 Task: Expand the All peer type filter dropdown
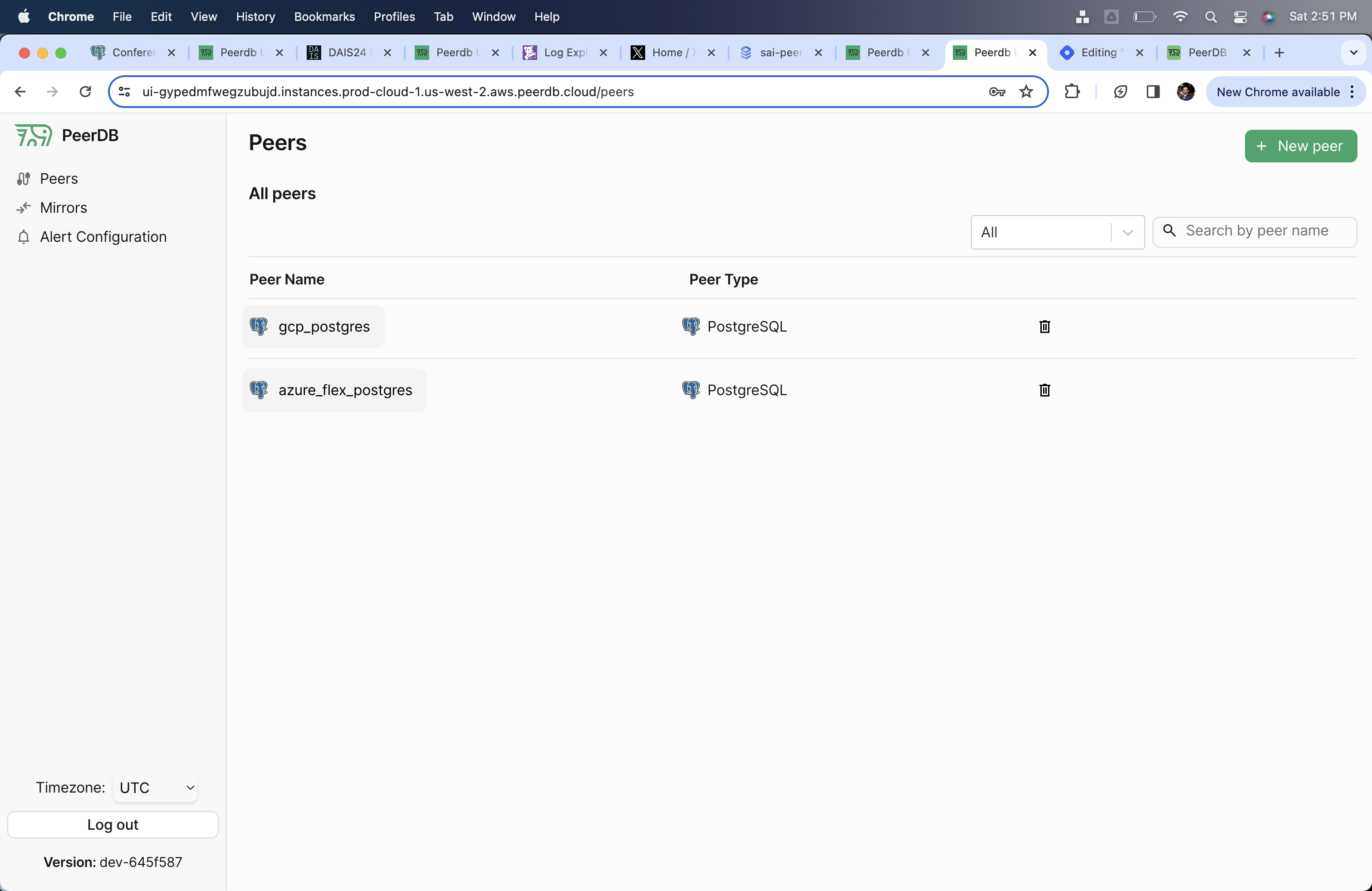(1057, 232)
